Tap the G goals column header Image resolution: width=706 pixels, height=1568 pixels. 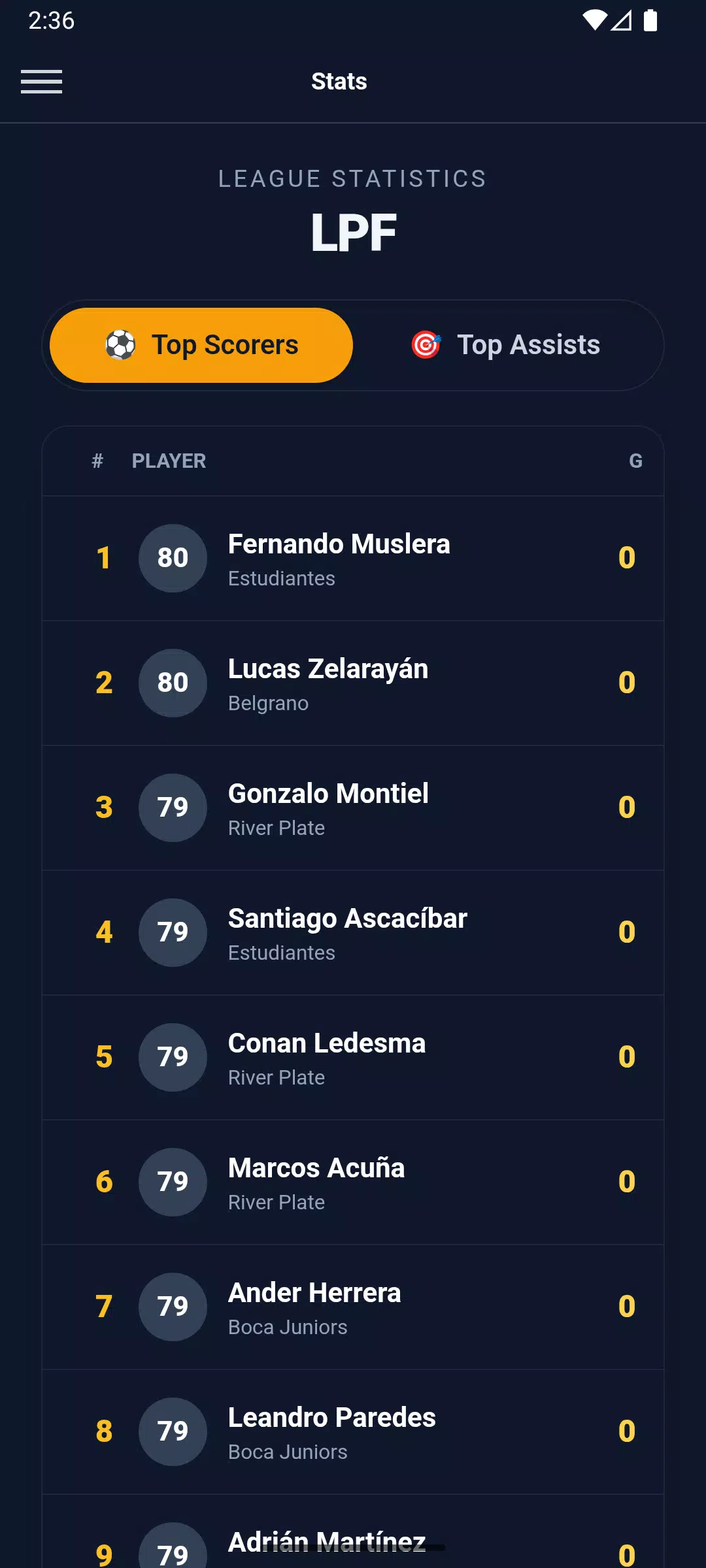point(635,461)
